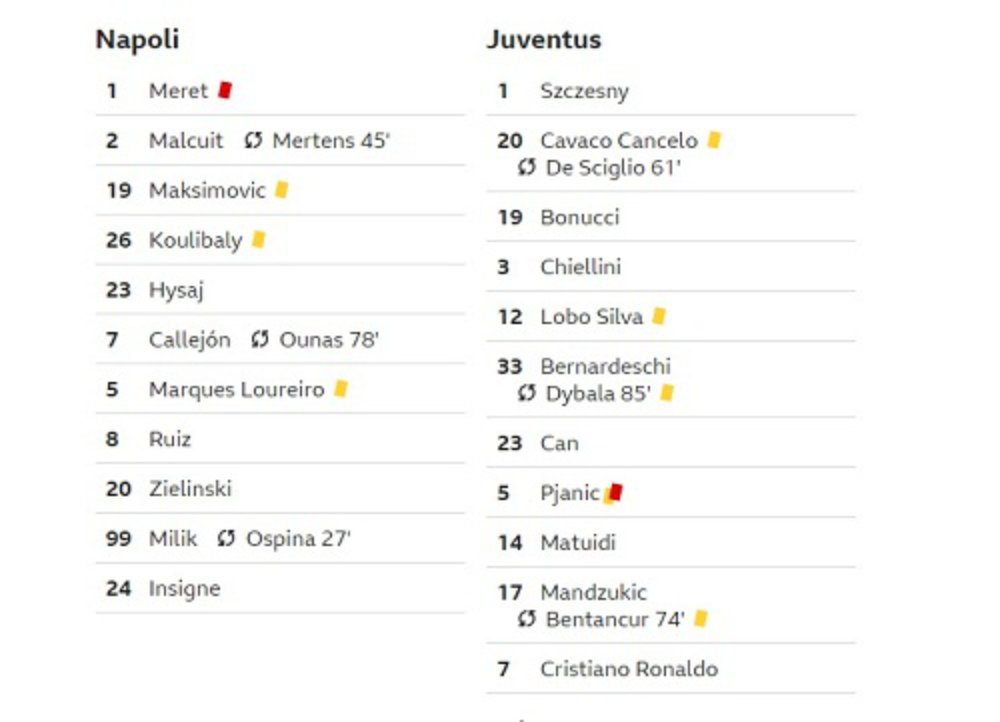Screen dimensions: 1000x722
Task: Click on Chiellini in Juventus lineup
Action: tap(580, 267)
